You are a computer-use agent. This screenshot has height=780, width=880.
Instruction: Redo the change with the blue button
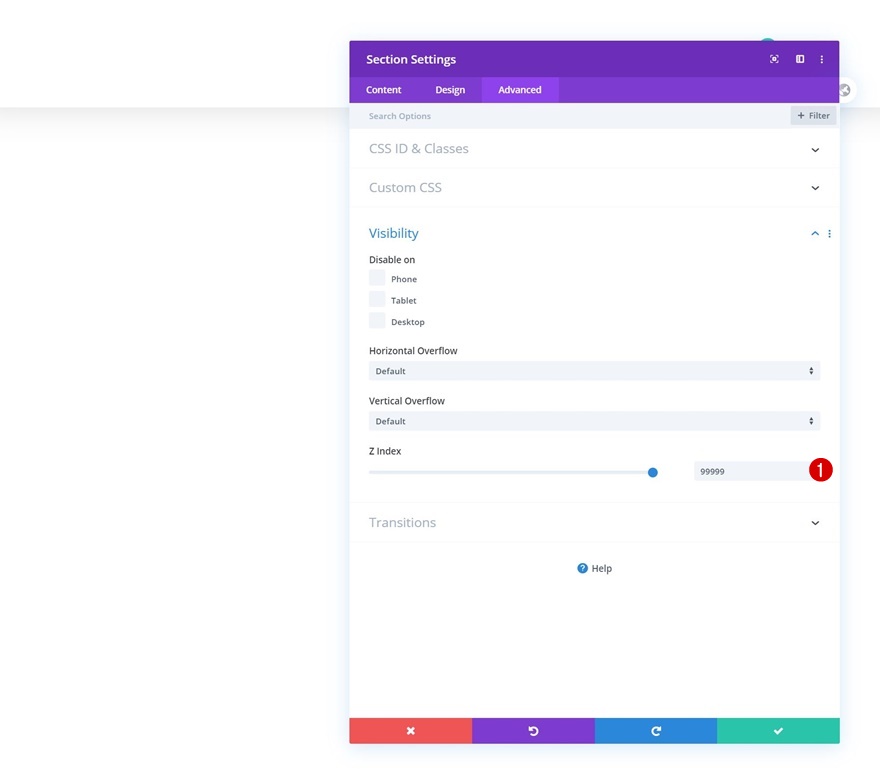(656, 731)
